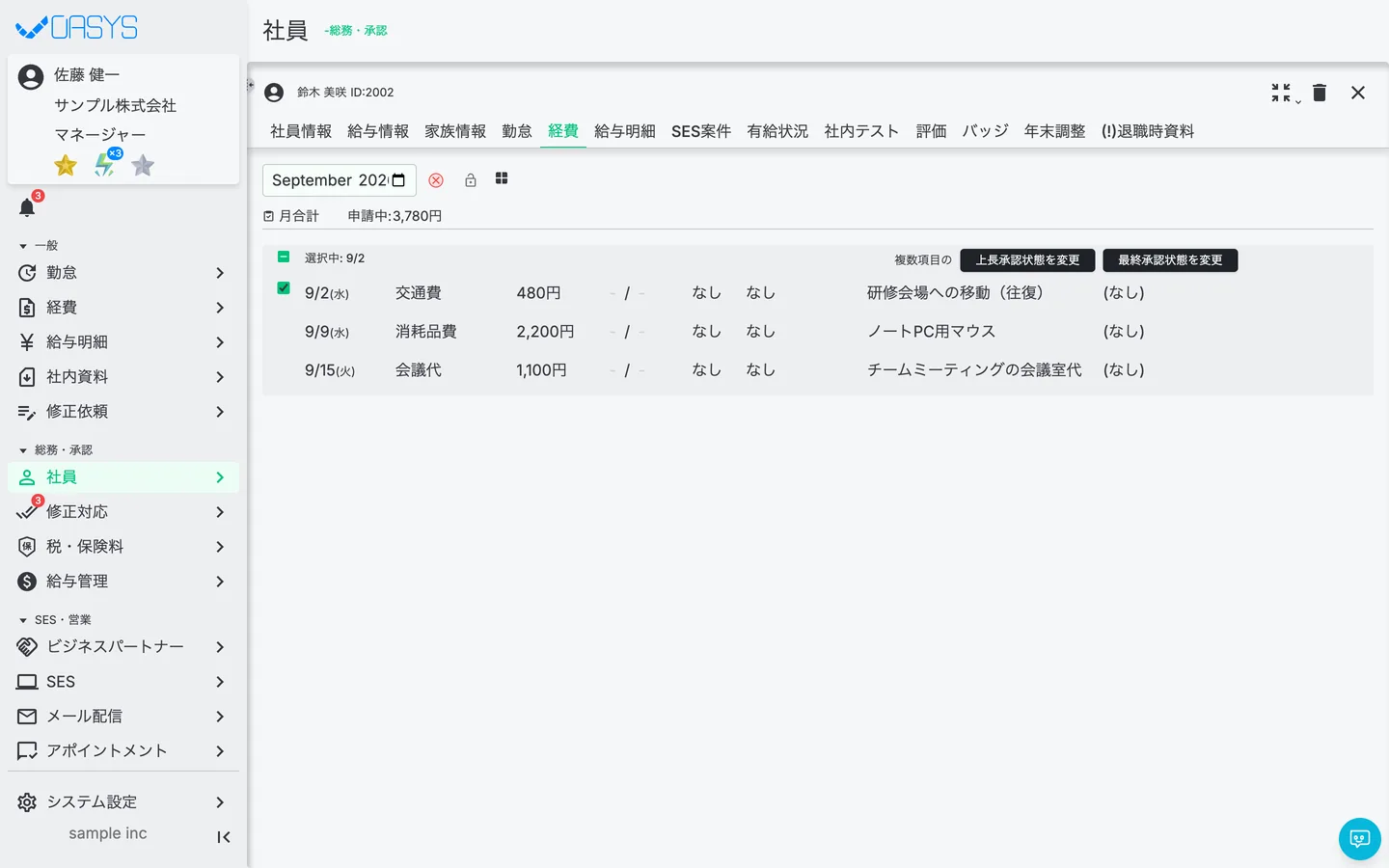Click the gold star badge
This screenshot has height=868, width=1389.
click(x=66, y=166)
